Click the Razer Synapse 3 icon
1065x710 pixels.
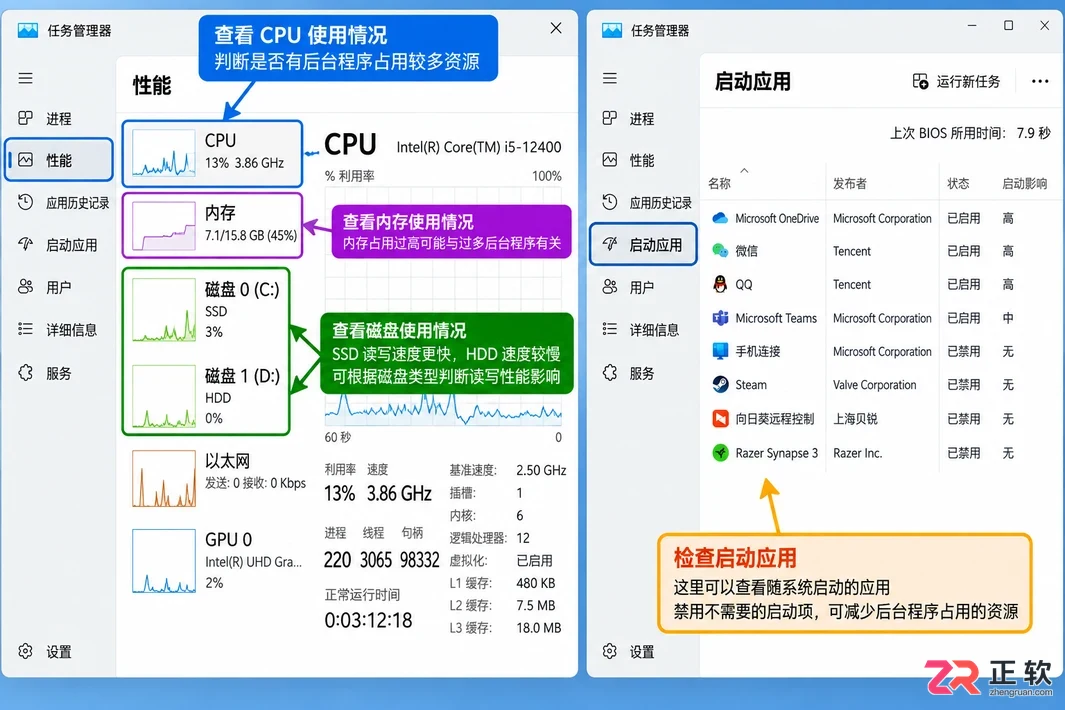pos(720,452)
